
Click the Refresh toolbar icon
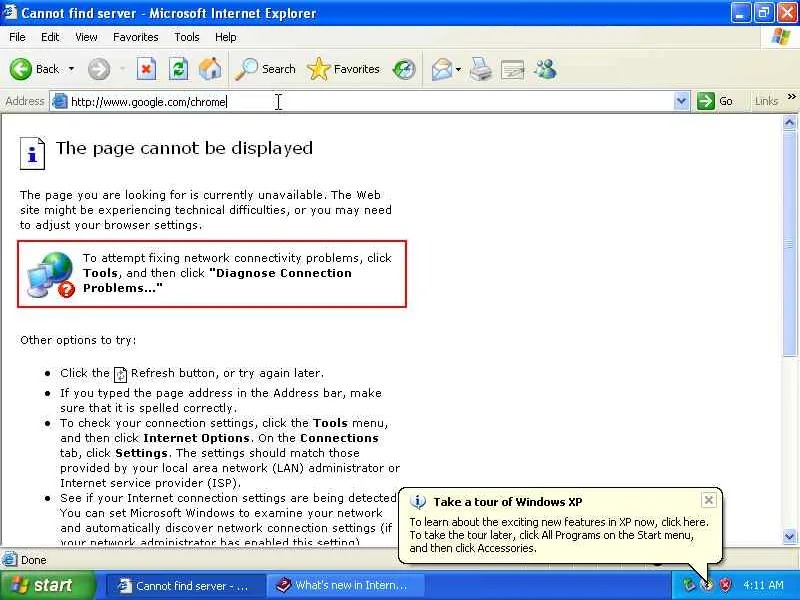tap(179, 69)
